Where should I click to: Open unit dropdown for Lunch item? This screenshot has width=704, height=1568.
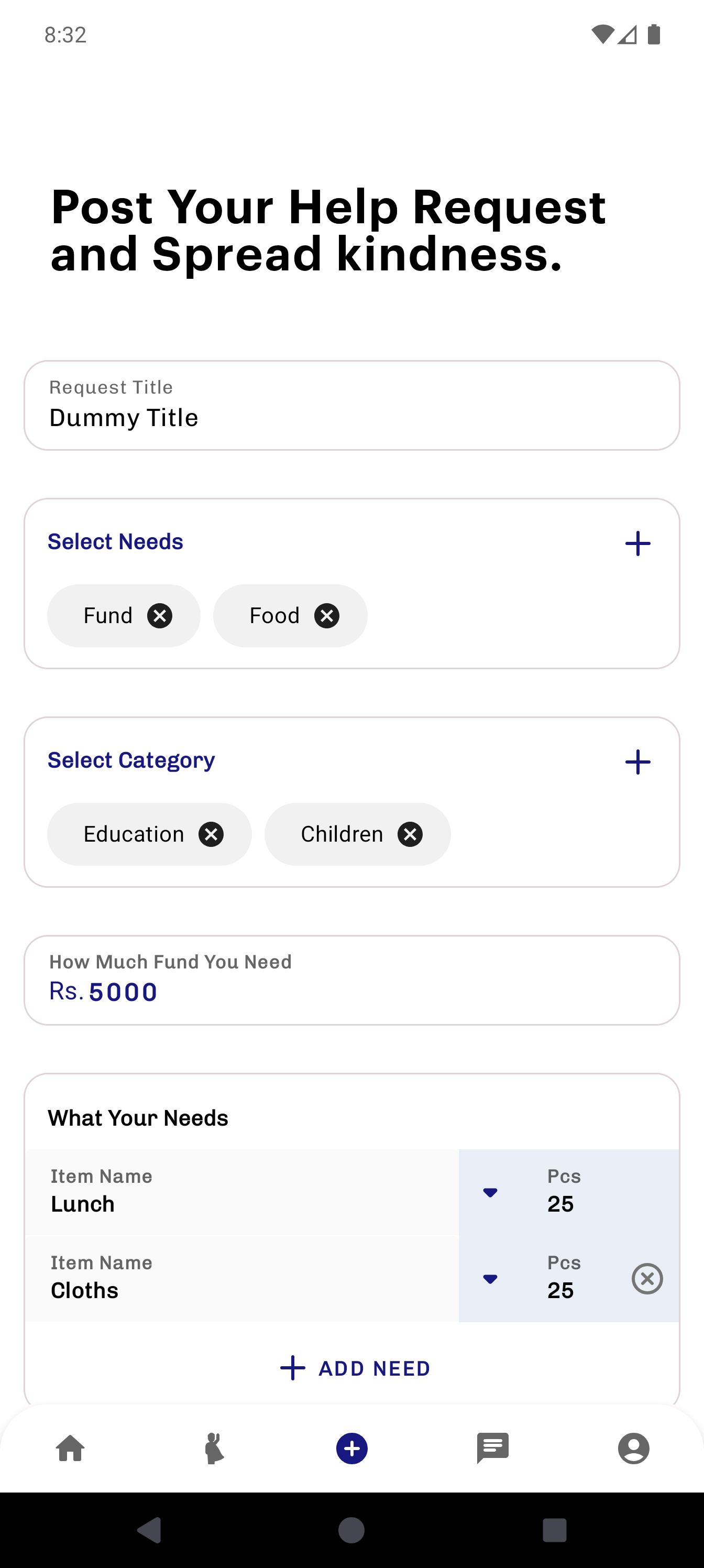click(490, 1192)
